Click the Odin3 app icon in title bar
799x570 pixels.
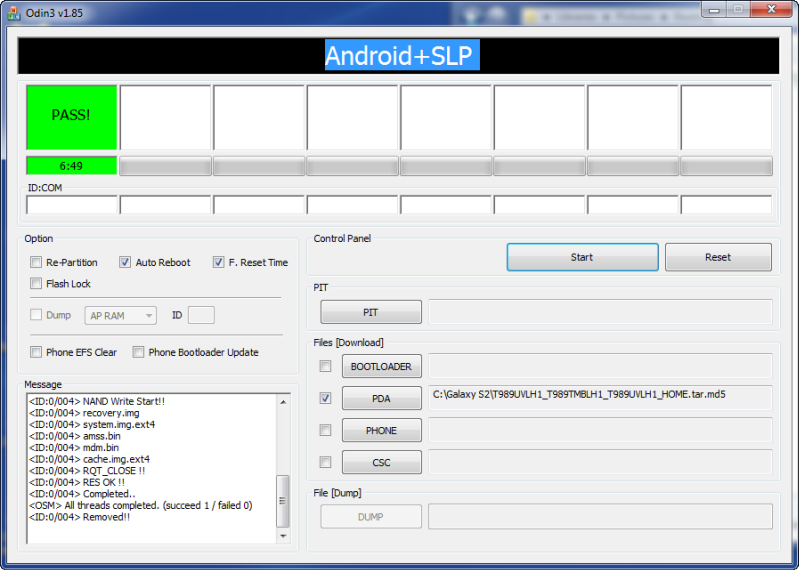(x=14, y=13)
